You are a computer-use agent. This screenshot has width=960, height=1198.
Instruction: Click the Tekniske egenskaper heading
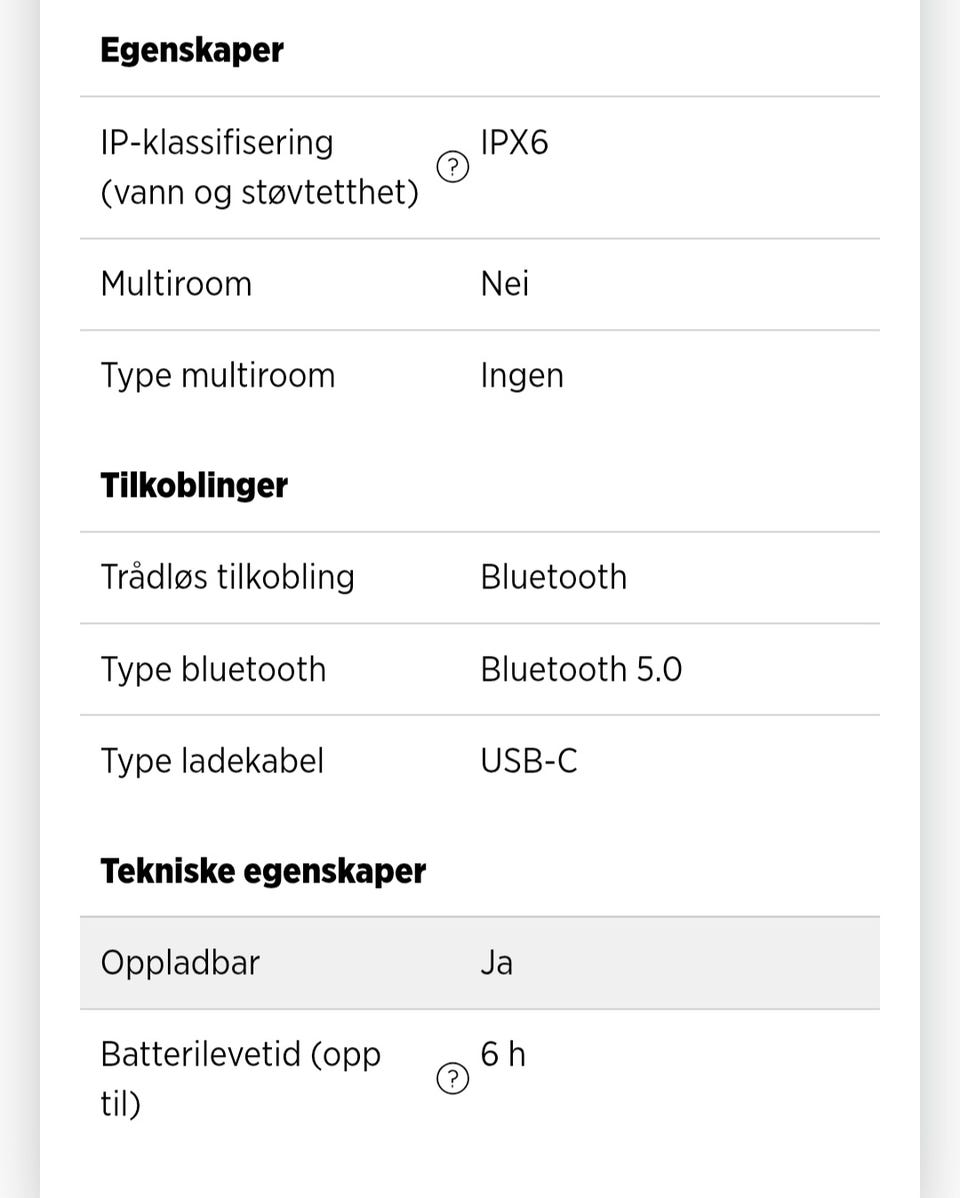tap(263, 871)
